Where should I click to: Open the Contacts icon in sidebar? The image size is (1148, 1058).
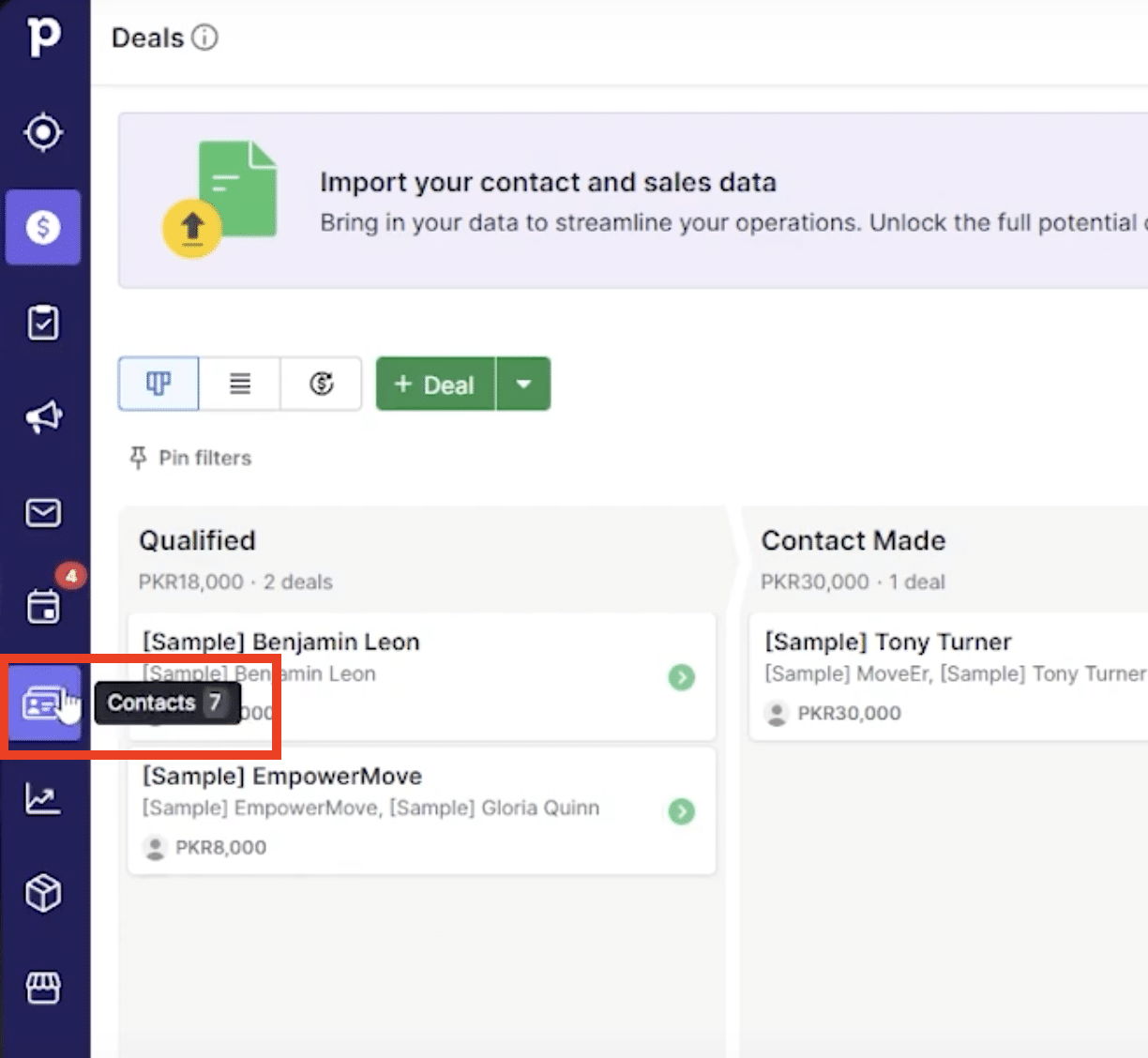[x=41, y=703]
